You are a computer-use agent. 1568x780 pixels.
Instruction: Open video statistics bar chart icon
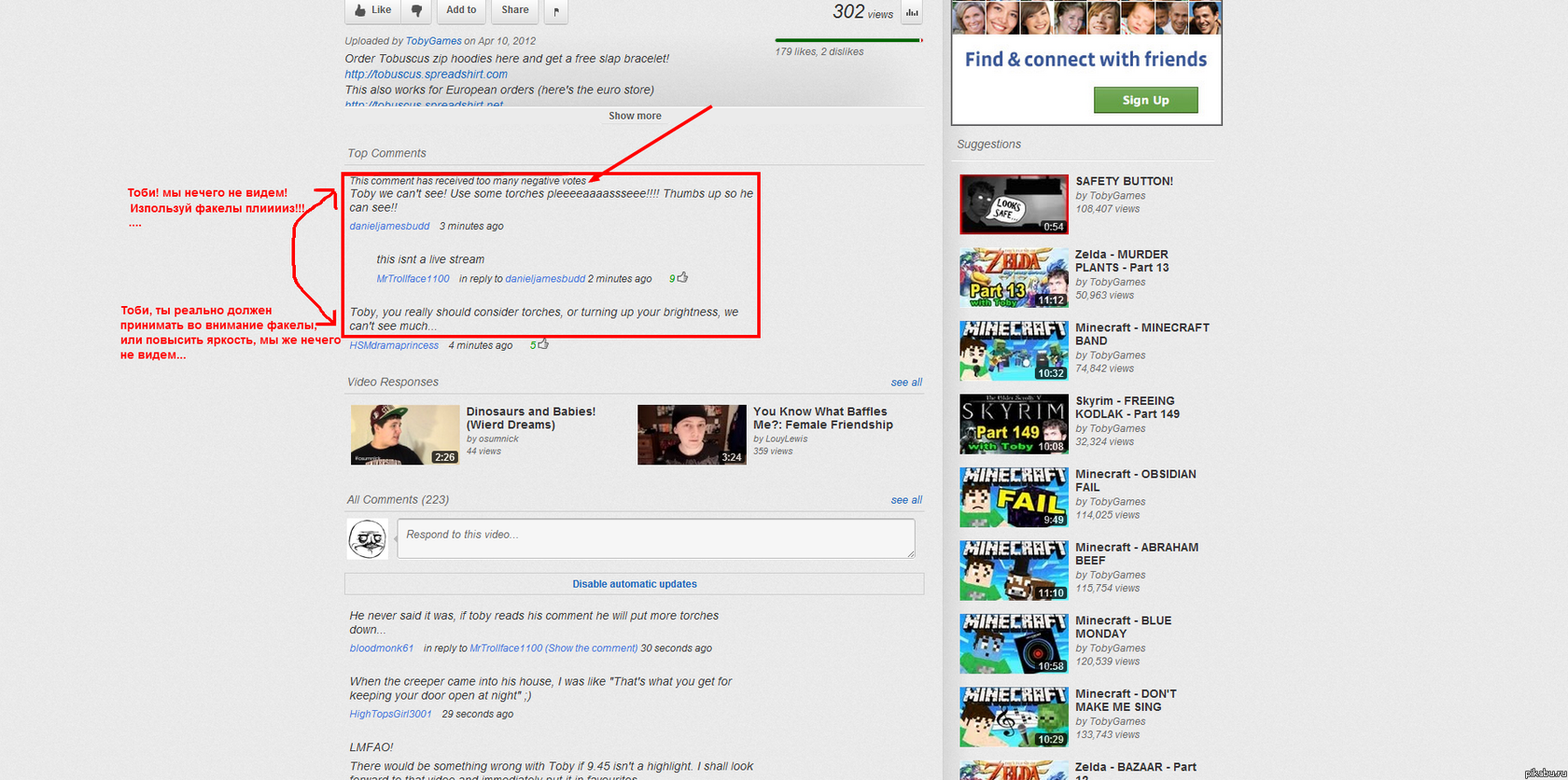pyautogui.click(x=912, y=12)
